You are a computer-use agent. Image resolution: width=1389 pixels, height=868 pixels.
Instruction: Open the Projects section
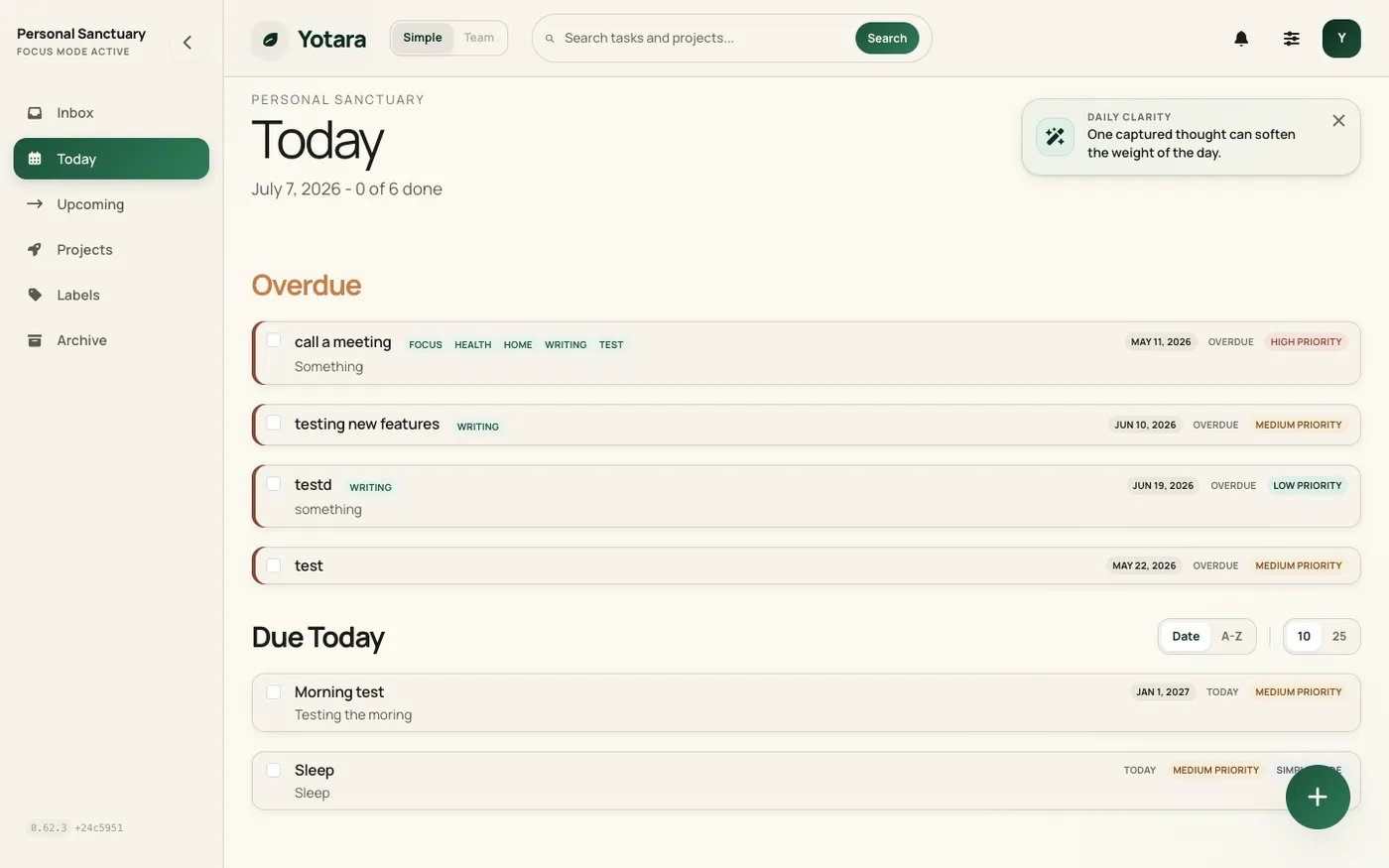111,250
